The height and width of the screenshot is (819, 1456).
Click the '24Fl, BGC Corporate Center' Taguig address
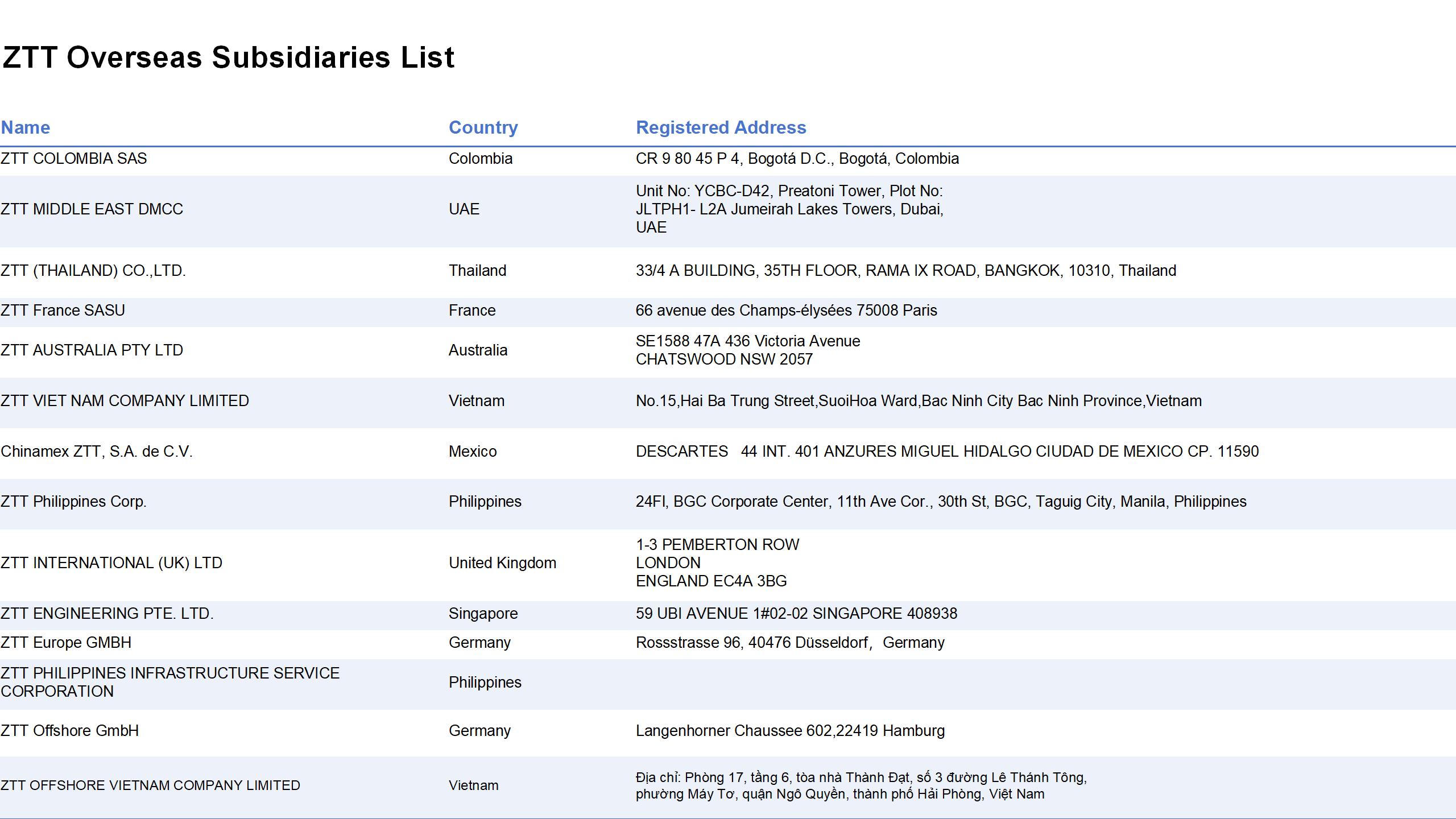941,502
